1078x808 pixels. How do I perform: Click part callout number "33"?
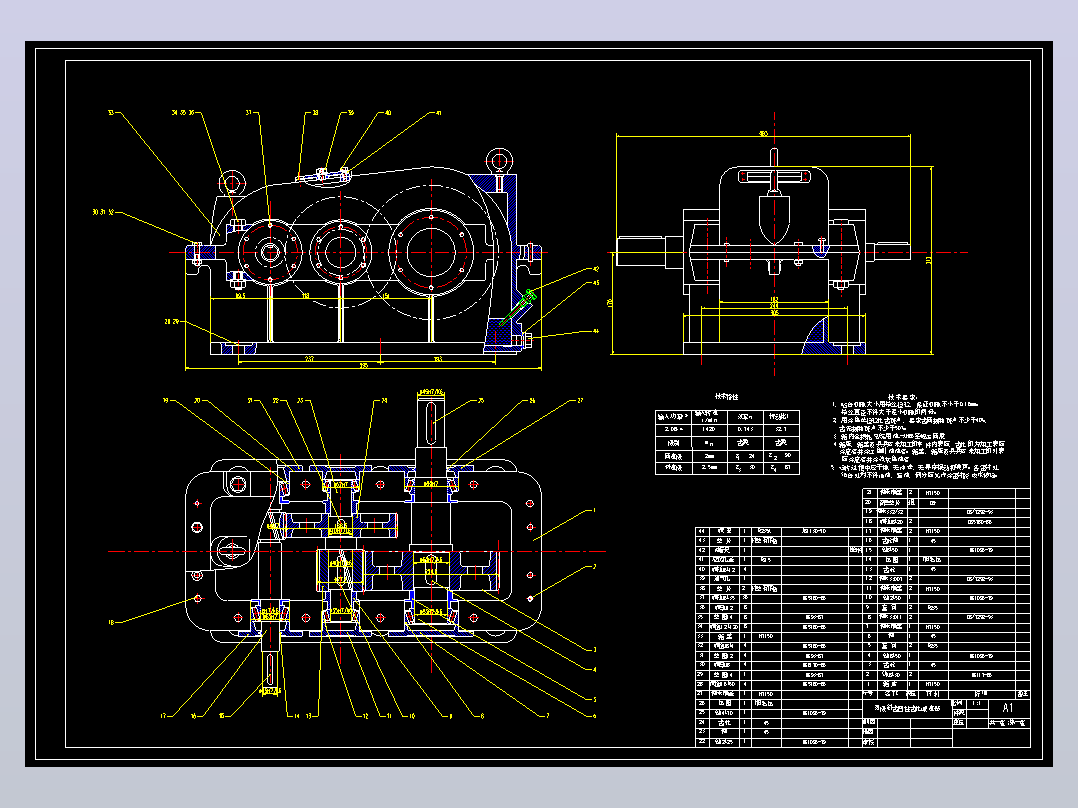click(111, 113)
